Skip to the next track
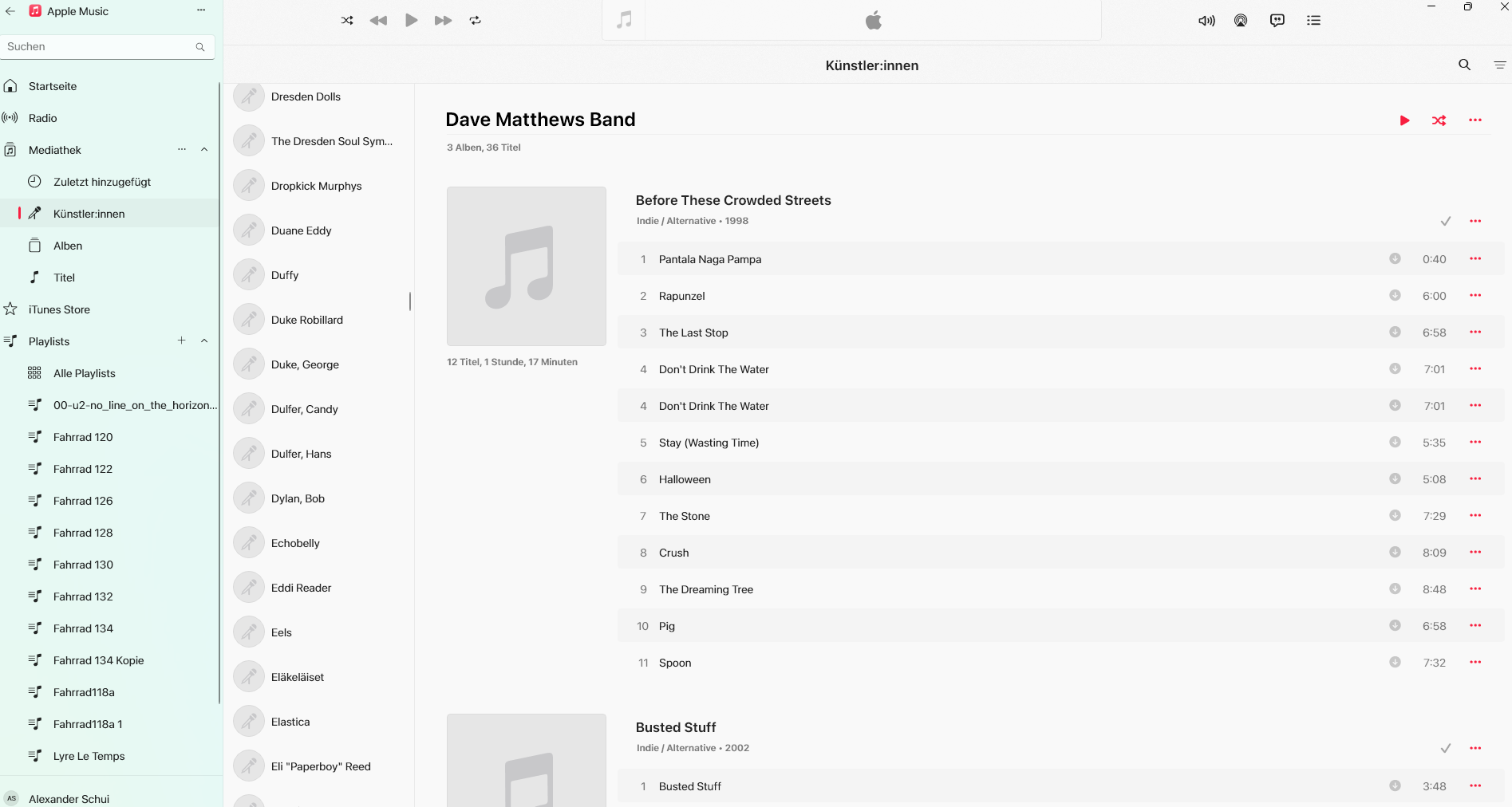1512x807 pixels. (x=443, y=21)
